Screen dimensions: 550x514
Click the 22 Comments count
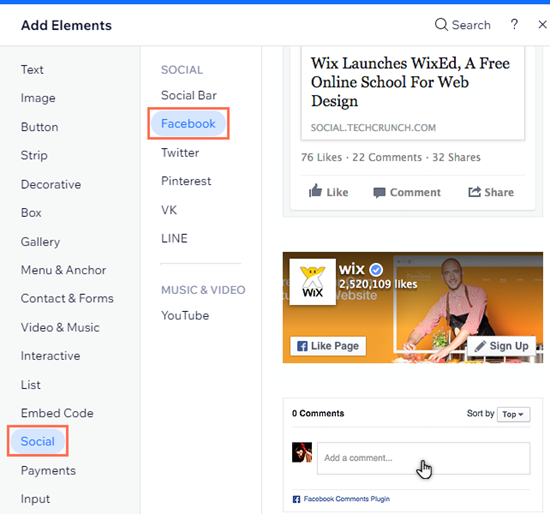[387, 157]
